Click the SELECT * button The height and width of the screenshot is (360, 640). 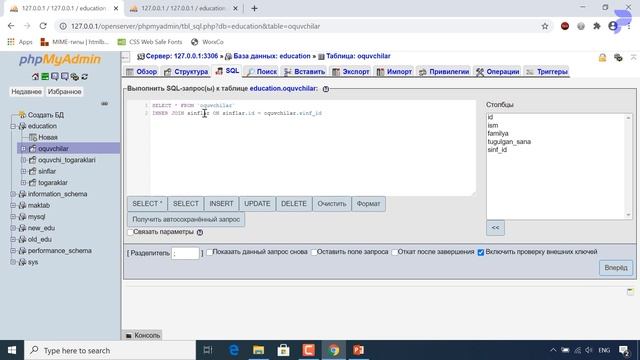(x=147, y=204)
